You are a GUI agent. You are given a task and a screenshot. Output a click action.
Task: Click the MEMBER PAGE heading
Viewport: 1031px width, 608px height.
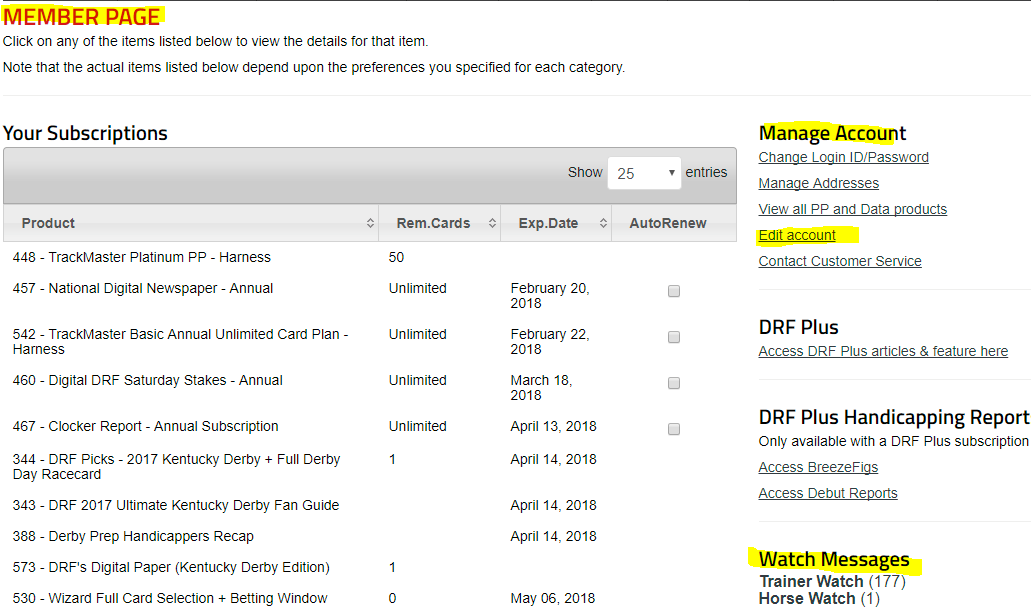82,16
